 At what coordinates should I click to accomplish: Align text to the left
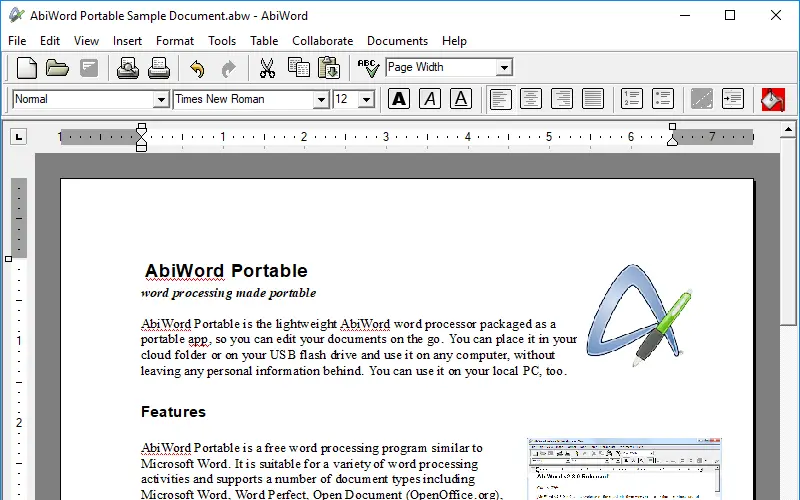(x=501, y=99)
